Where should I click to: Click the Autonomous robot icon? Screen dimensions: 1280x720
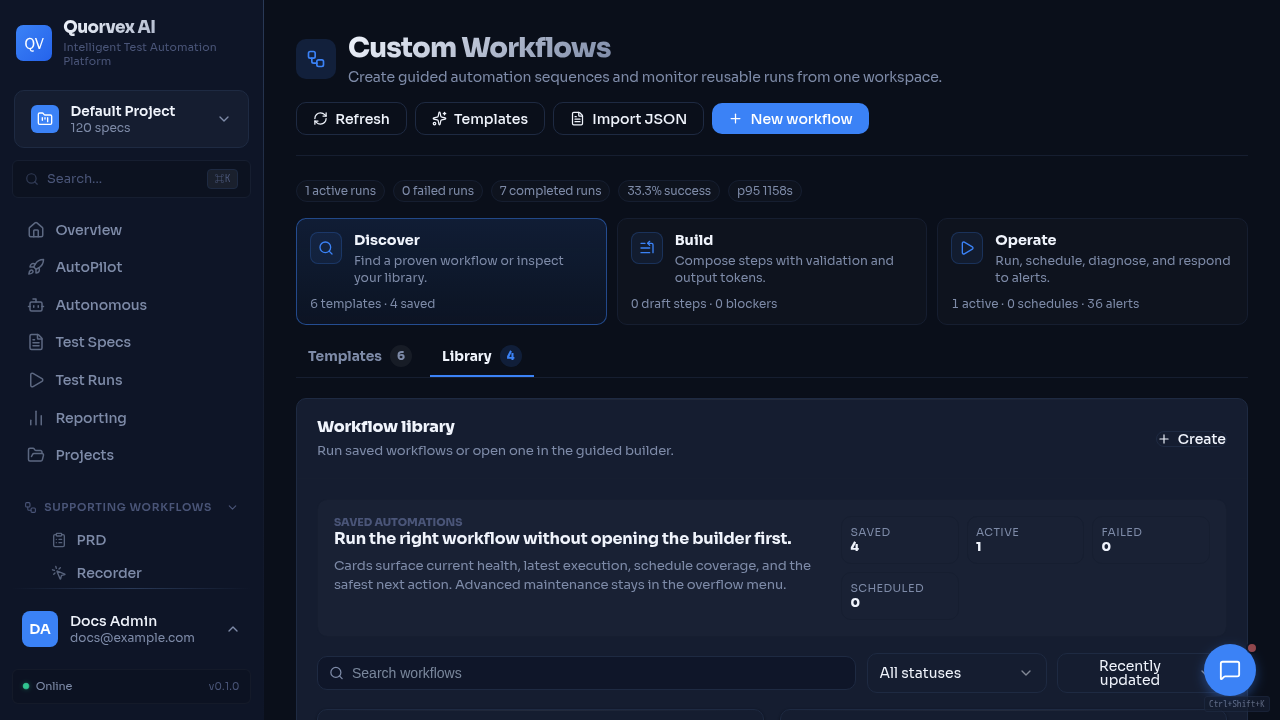[36, 305]
